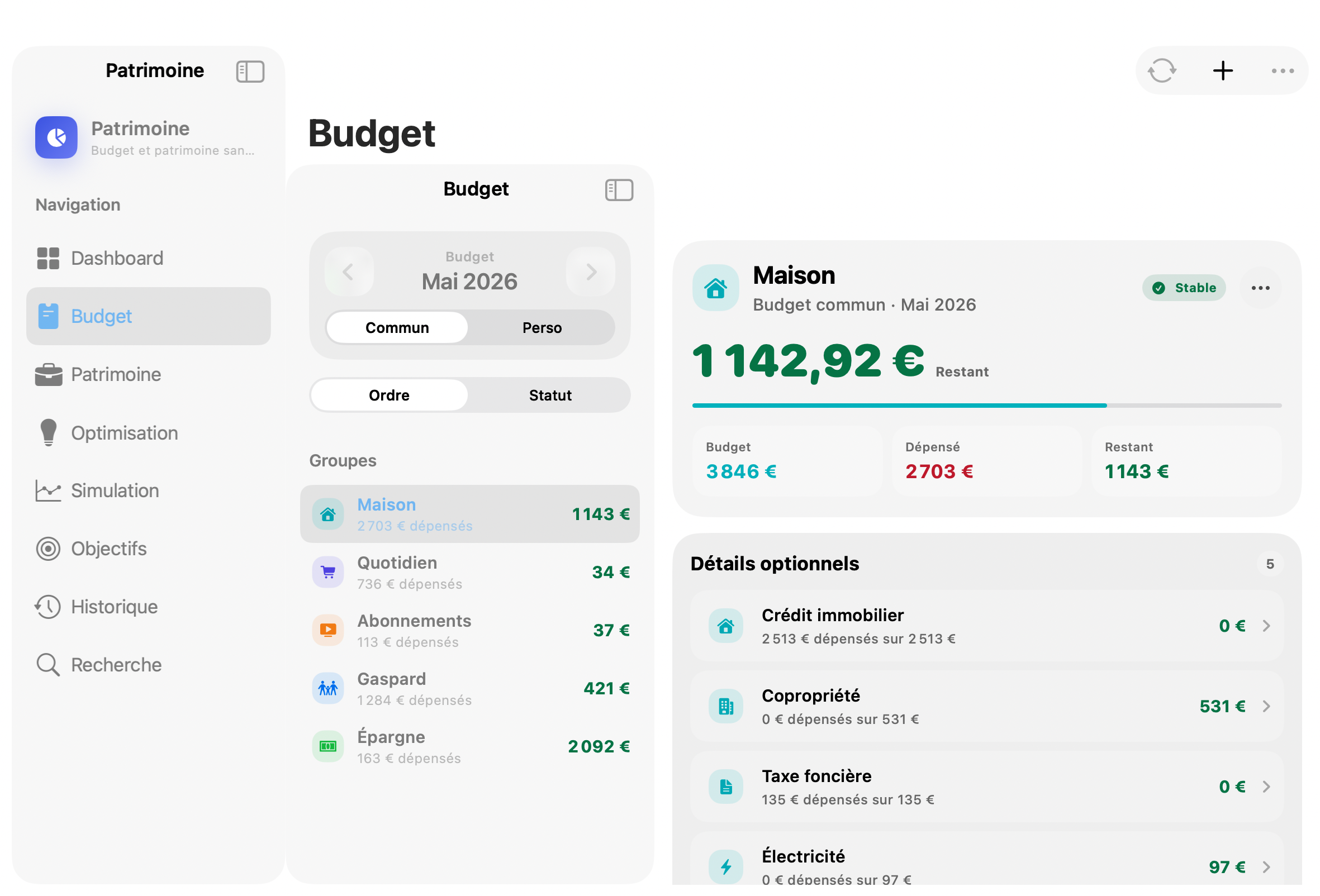Click the Simulation chart icon
The width and height of the screenshot is (1320, 896).
[x=48, y=491]
